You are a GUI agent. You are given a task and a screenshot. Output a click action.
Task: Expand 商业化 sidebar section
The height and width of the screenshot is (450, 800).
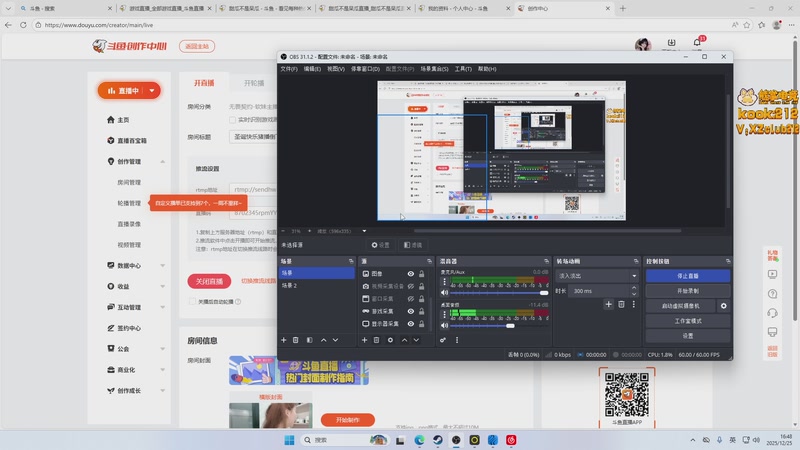pyautogui.click(x=162, y=370)
